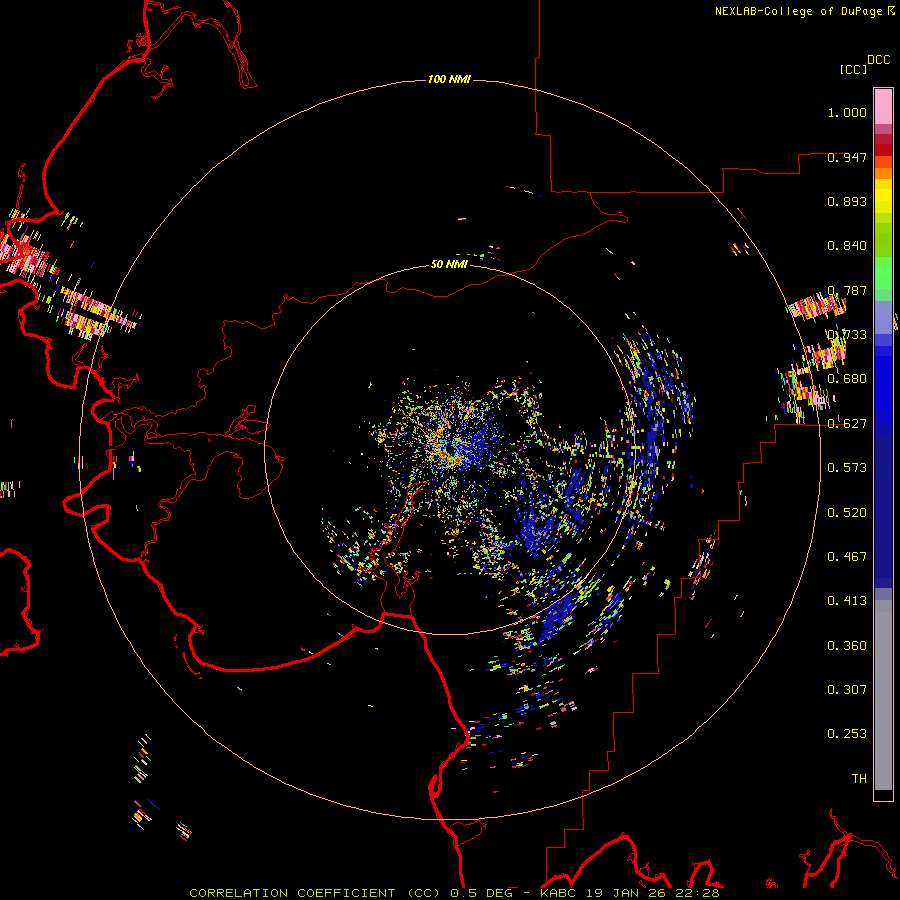Click the 0.787 scale value
900x900 pixels.
tap(847, 290)
